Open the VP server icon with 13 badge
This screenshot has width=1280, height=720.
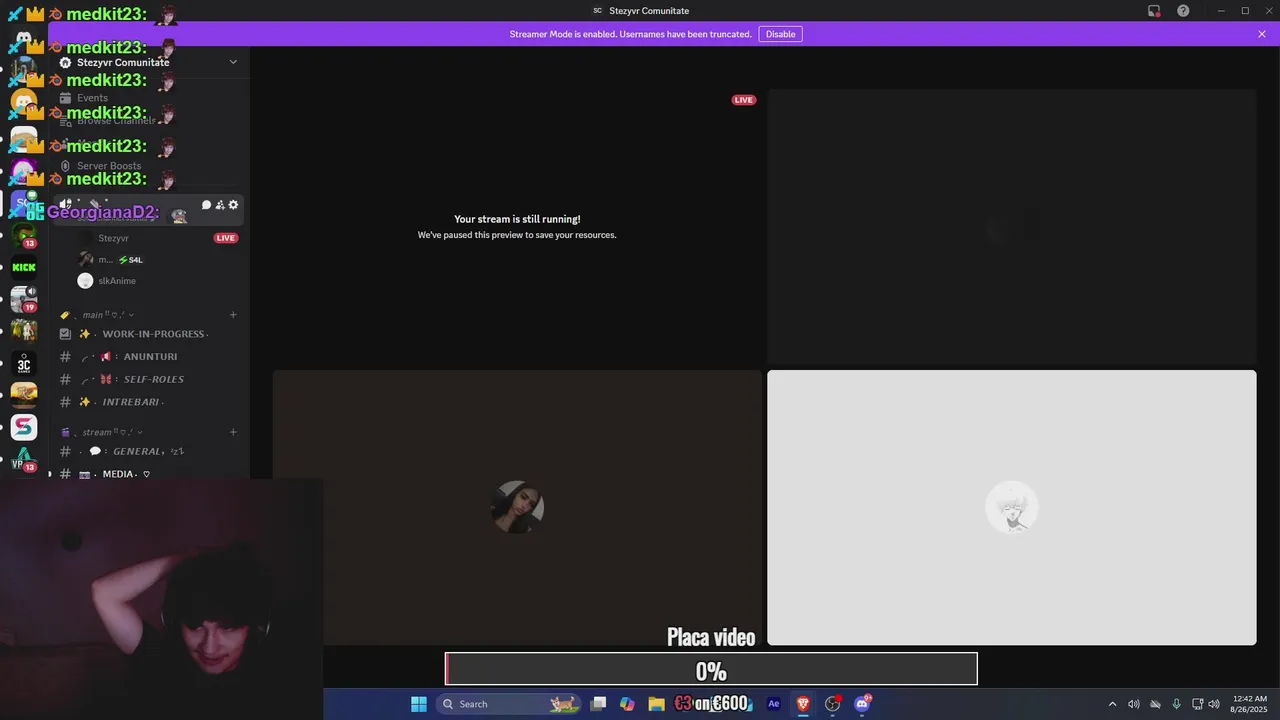[x=24, y=460]
